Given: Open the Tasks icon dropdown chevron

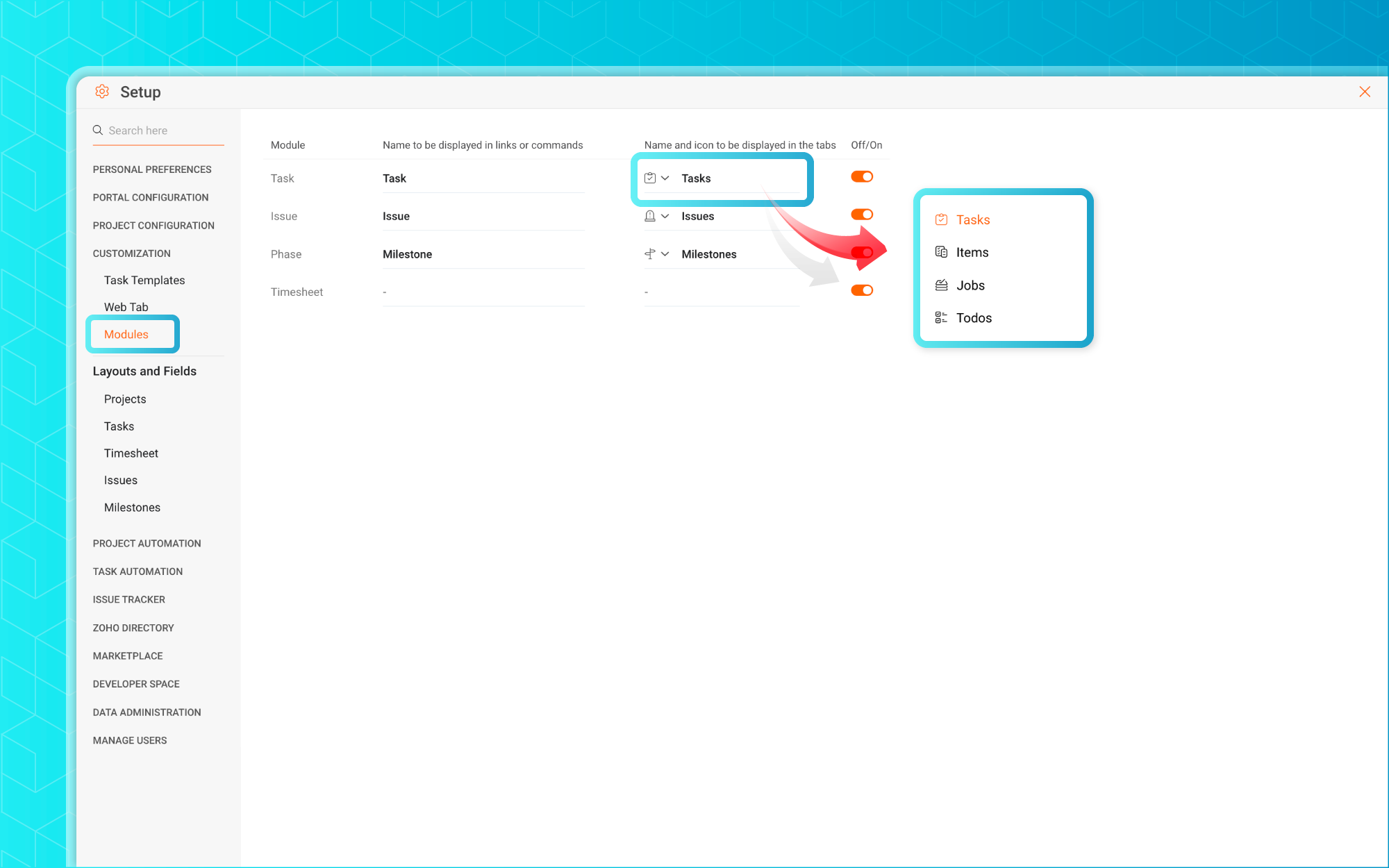Looking at the screenshot, I should coord(665,178).
